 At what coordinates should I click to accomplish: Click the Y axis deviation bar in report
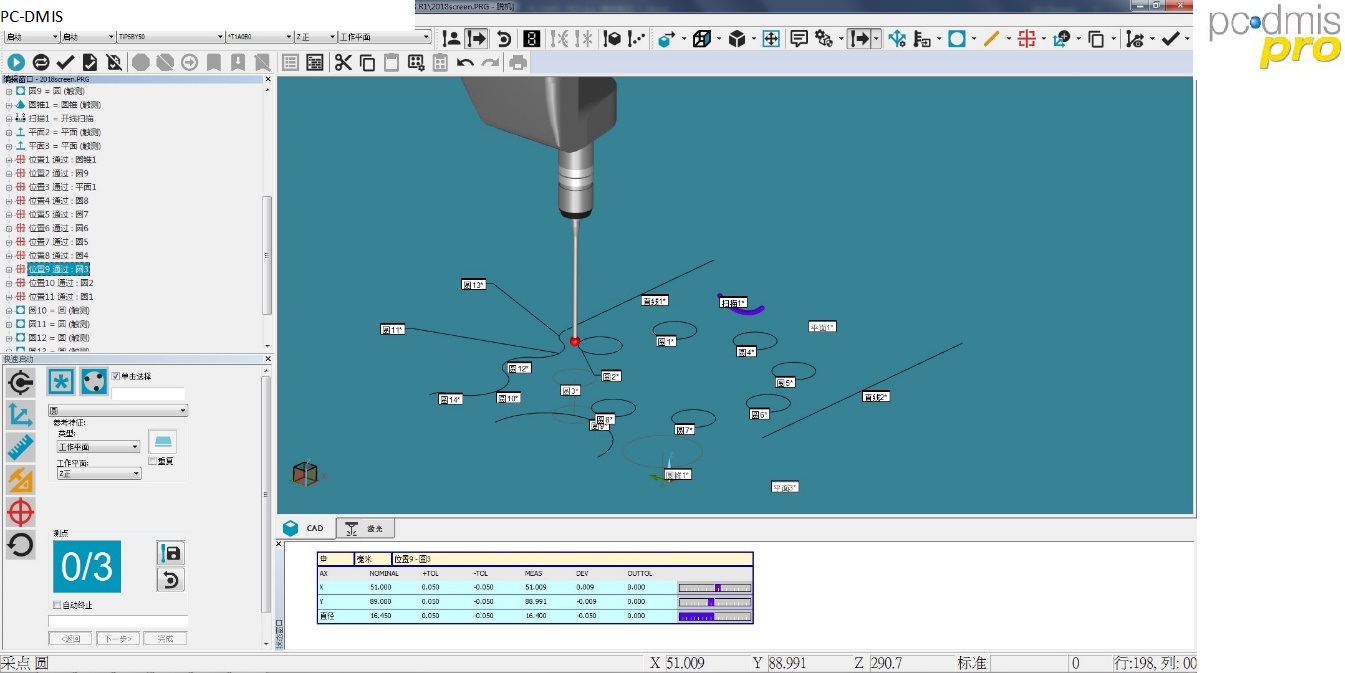tap(715, 602)
